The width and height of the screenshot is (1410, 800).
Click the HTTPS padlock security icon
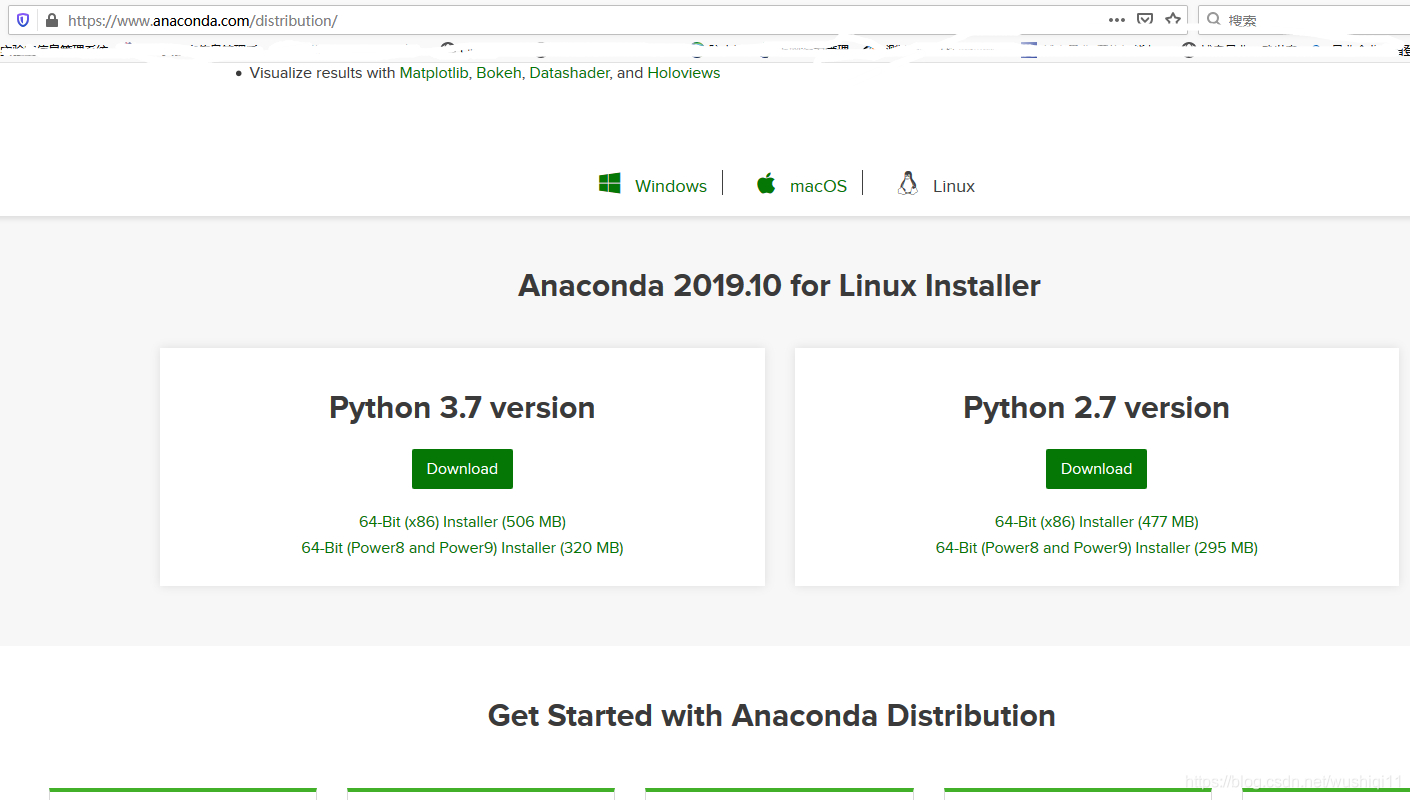pyautogui.click(x=51, y=19)
